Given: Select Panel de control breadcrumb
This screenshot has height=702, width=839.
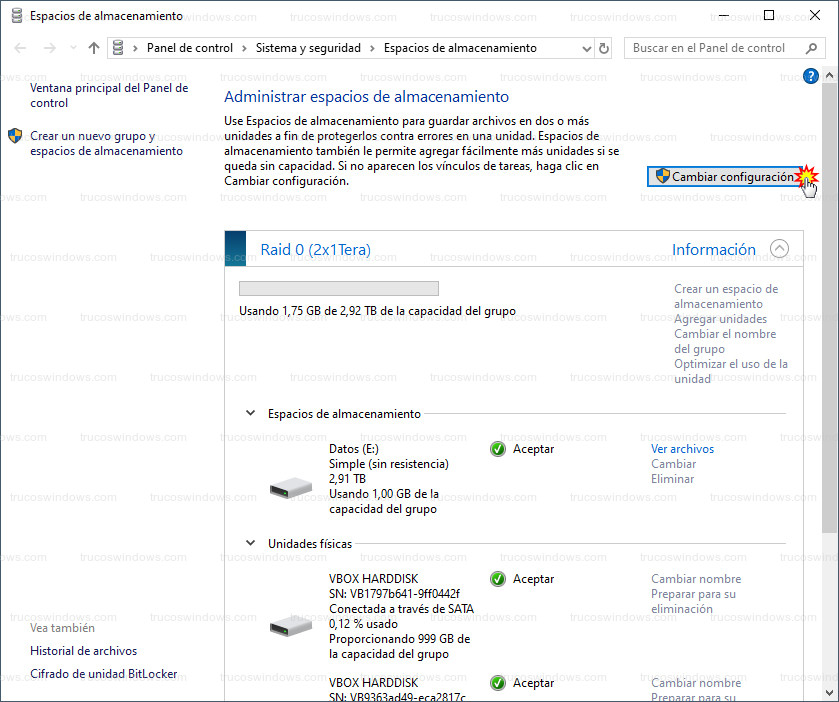Looking at the screenshot, I should (189, 48).
